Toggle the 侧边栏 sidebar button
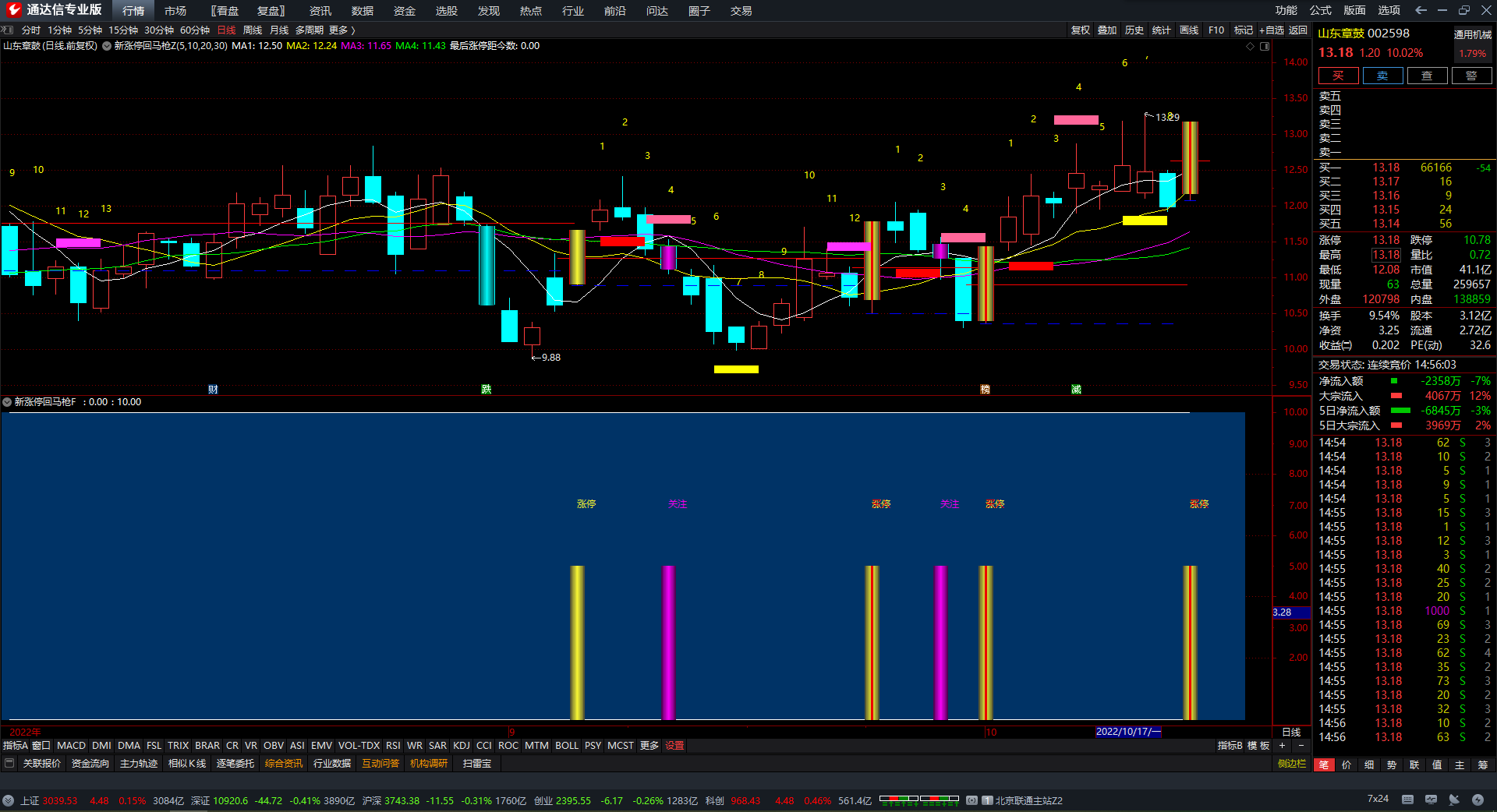Viewport: 1497px width, 812px height. (x=1292, y=764)
